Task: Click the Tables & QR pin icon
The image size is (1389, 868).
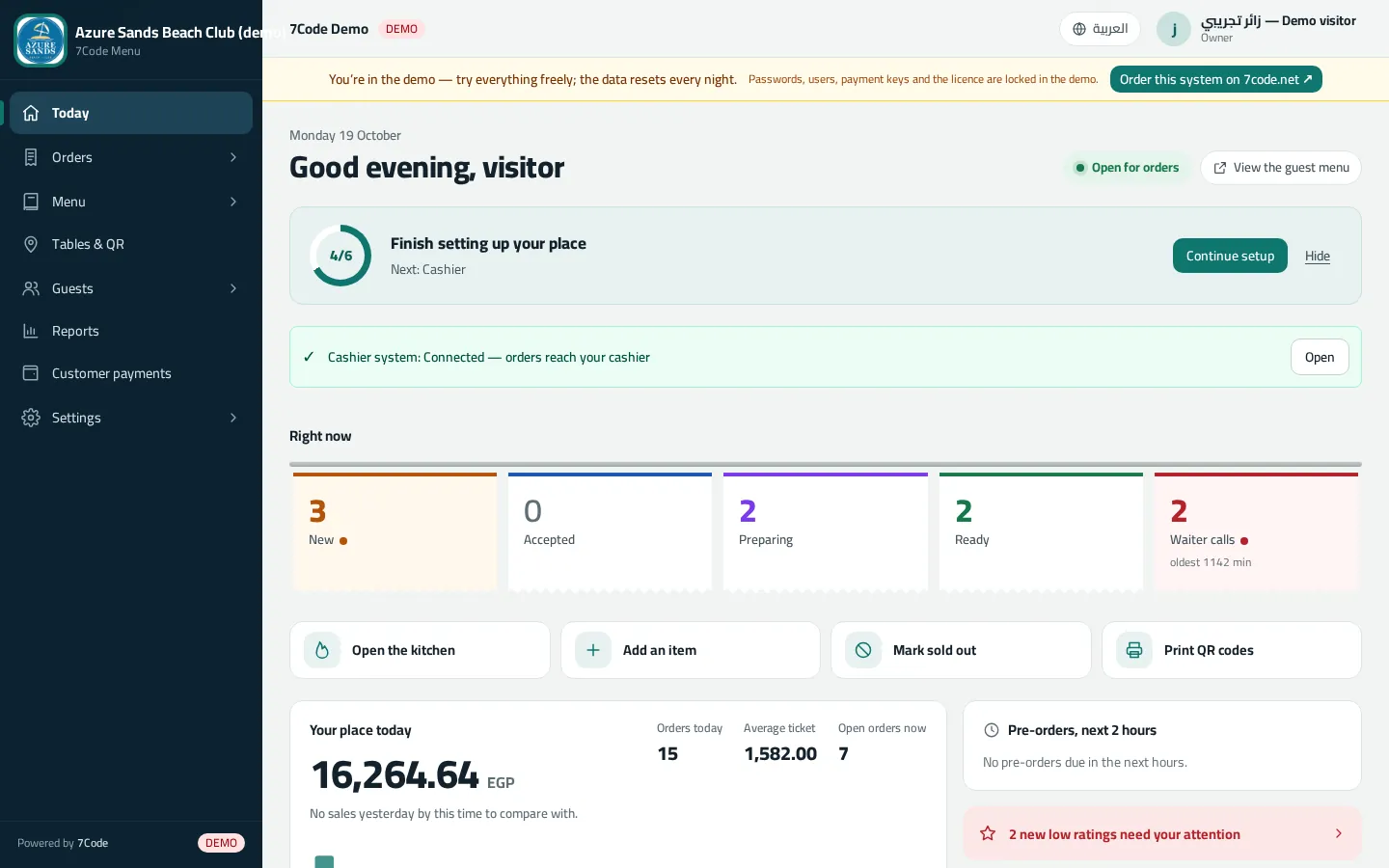Action: coord(31,244)
